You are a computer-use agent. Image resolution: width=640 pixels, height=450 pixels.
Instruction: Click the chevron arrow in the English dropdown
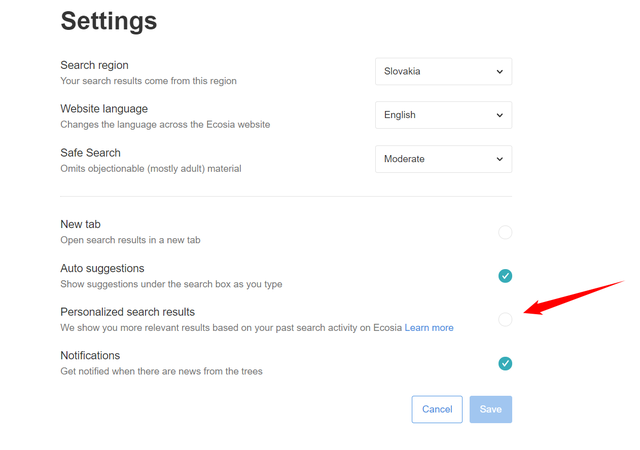(x=500, y=116)
